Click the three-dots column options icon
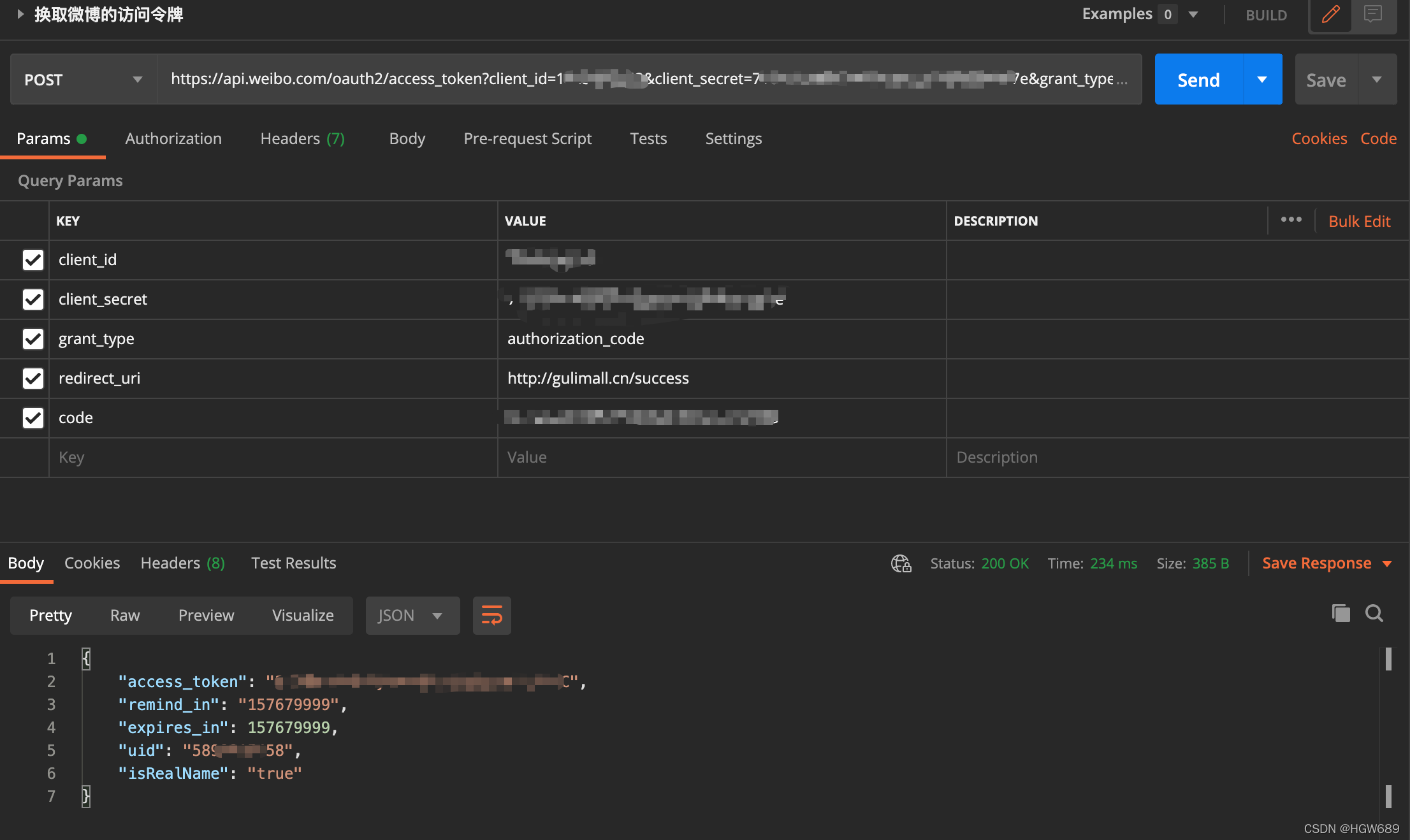 1291,219
